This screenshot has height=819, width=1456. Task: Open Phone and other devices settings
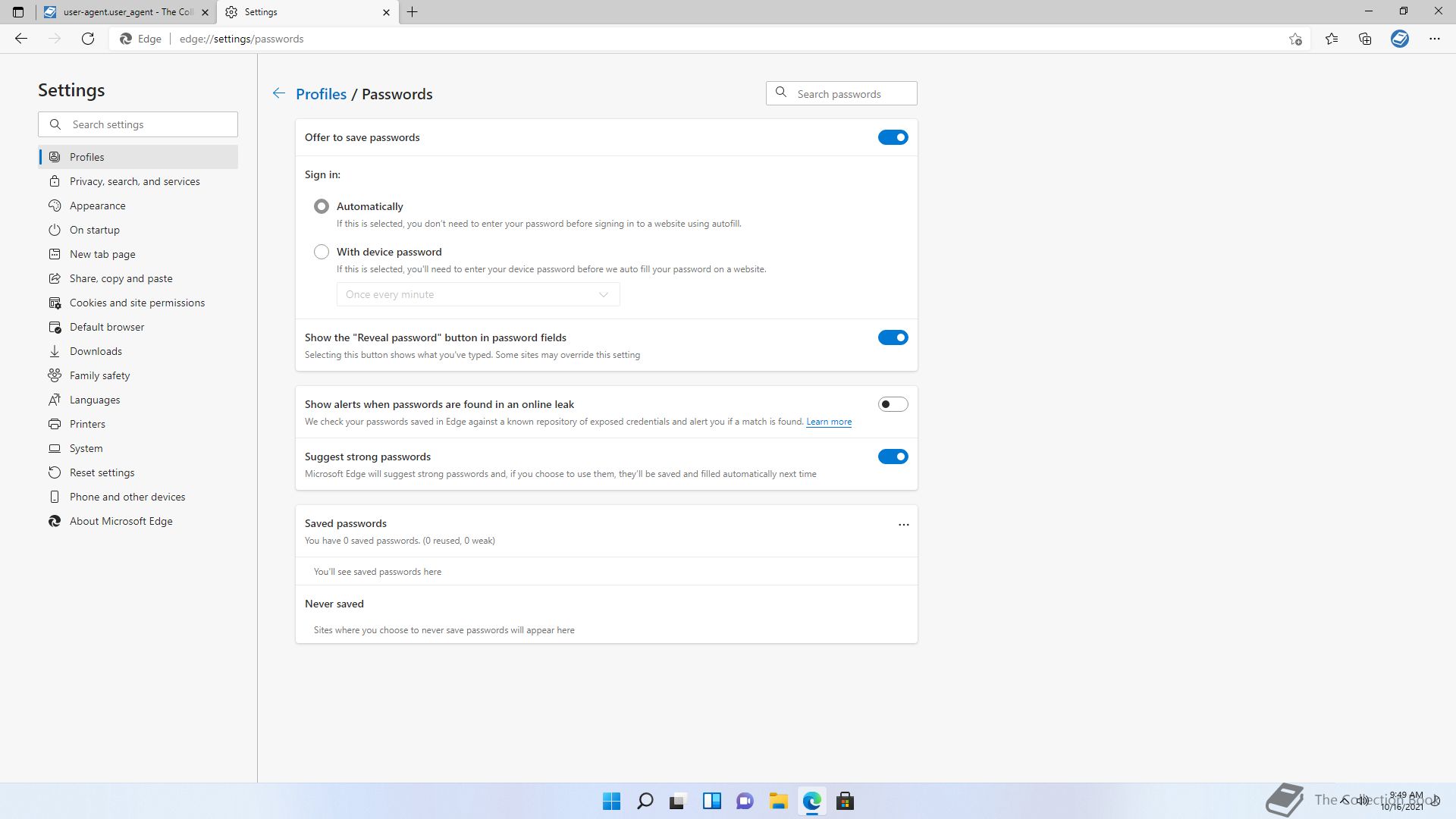click(x=138, y=497)
